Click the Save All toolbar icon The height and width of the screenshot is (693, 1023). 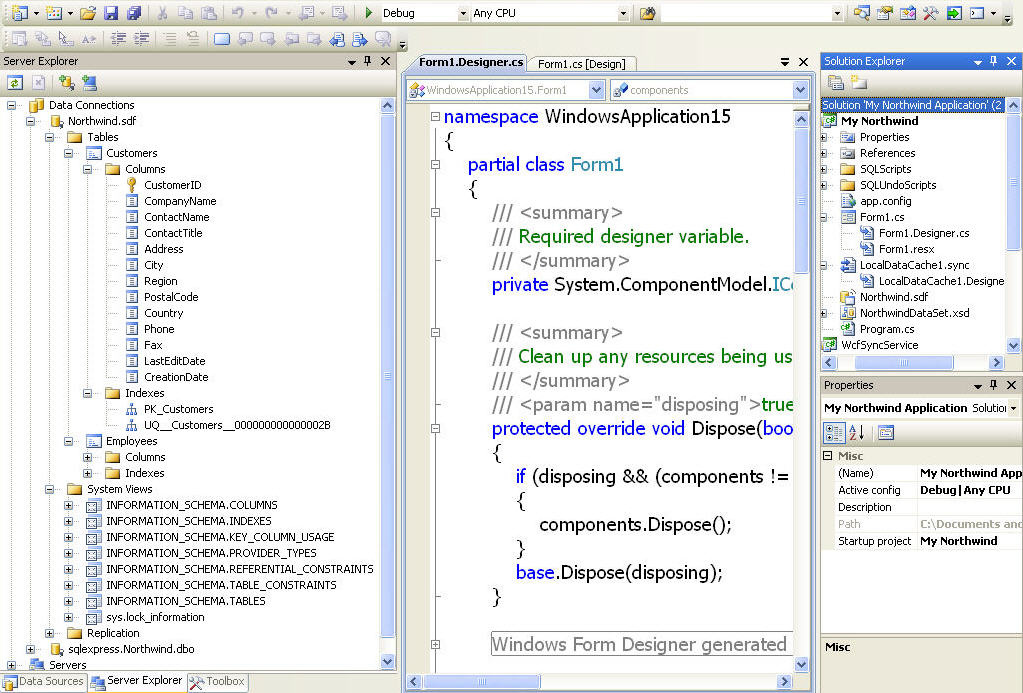click(x=133, y=13)
